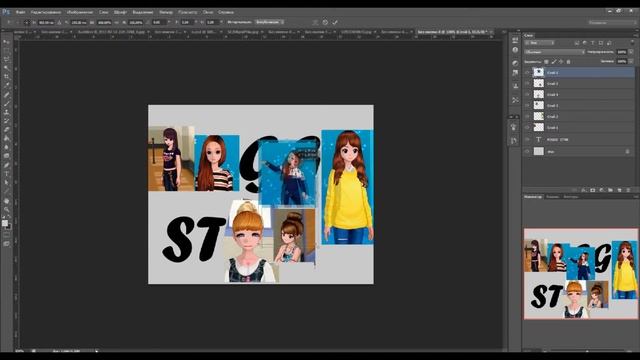Toggle maintain aspect ratio link
Image resolution: width=640 pixels, height=360 pixels.
[116, 22]
